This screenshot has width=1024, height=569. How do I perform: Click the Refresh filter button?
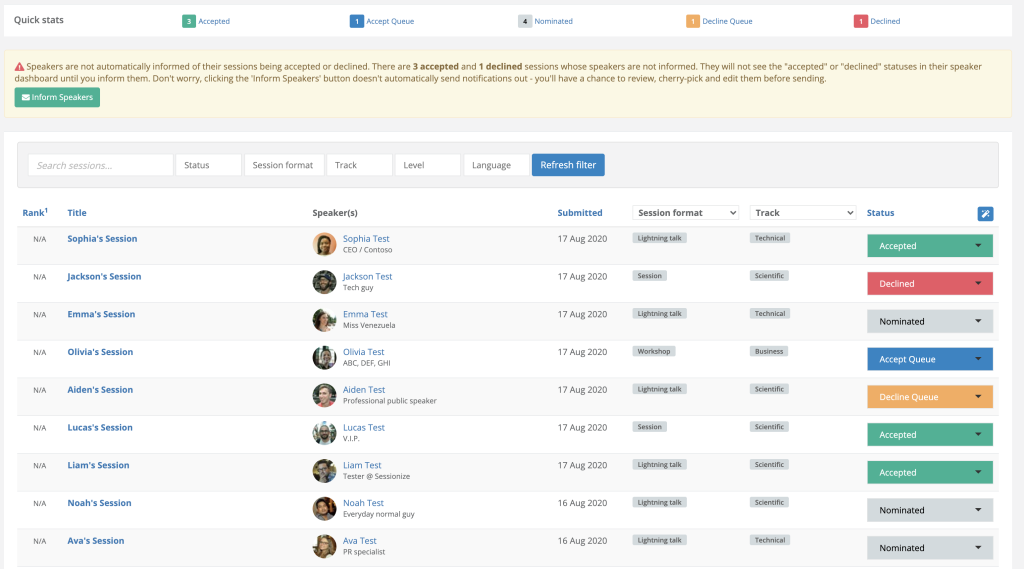(x=568, y=165)
